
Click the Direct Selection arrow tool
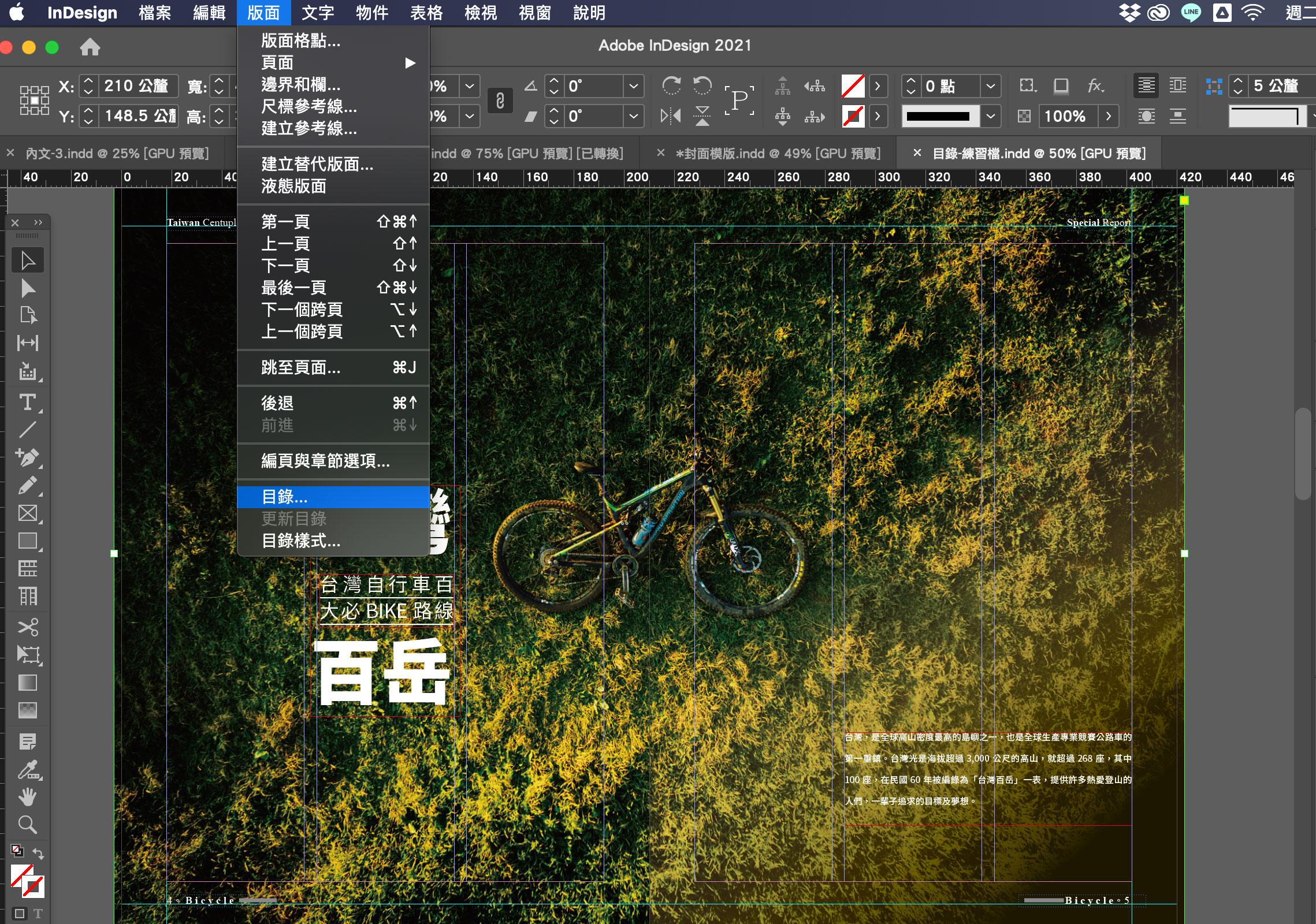[x=27, y=288]
